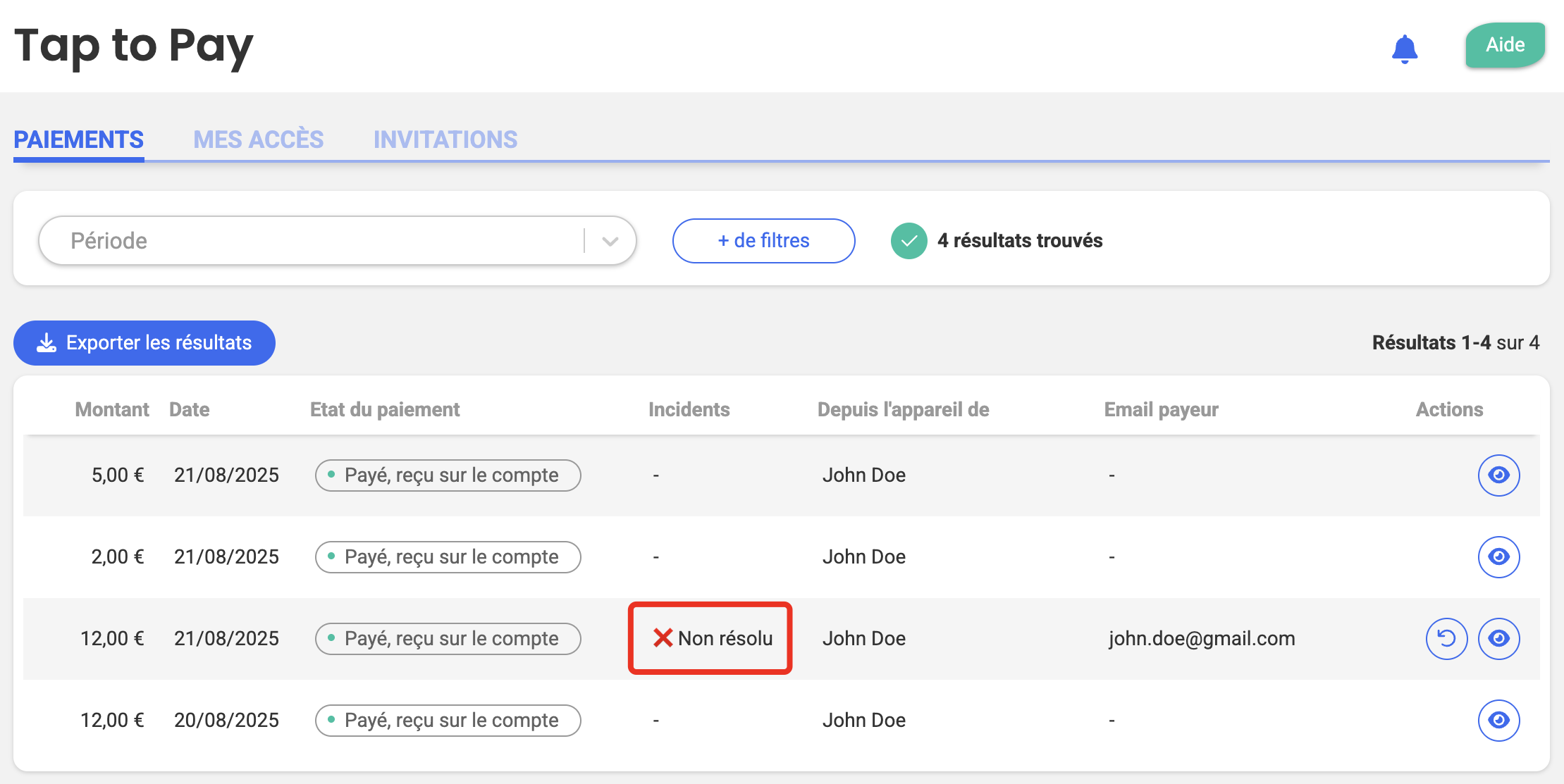This screenshot has width=1564, height=784.
Task: Open the notifications bell
Action: 1404,49
